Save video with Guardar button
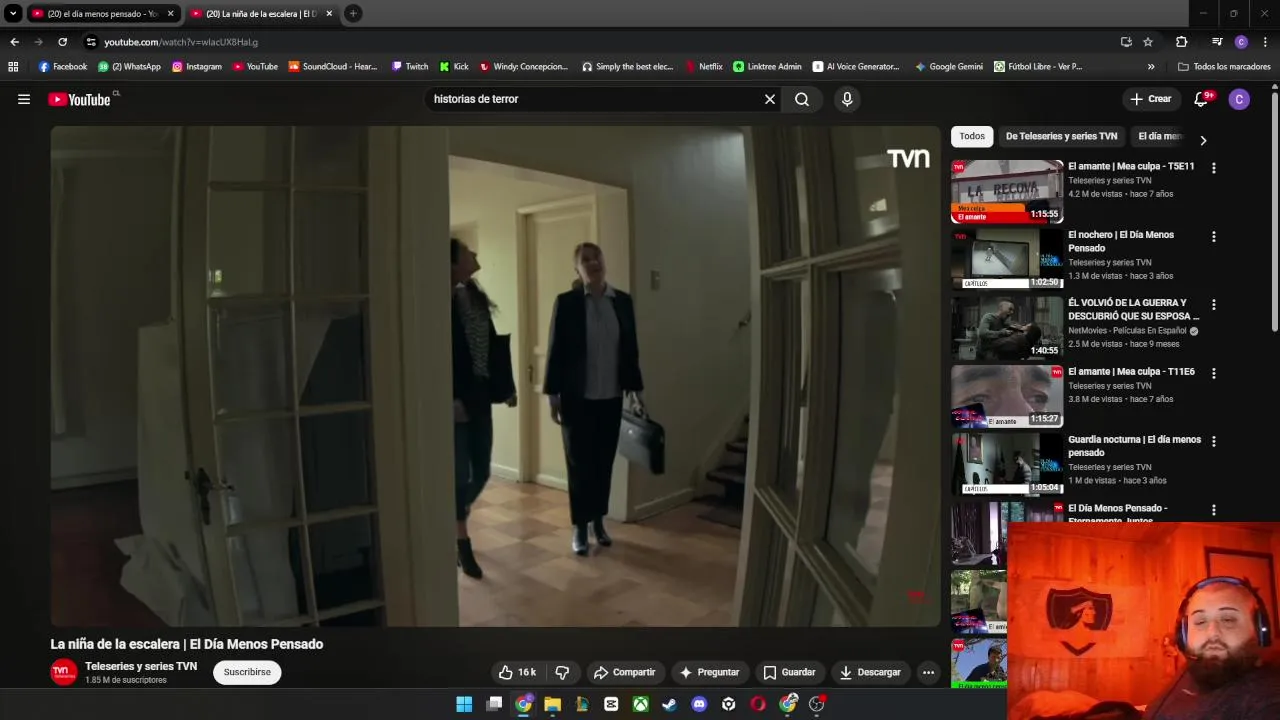This screenshot has width=1280, height=720. tap(789, 672)
